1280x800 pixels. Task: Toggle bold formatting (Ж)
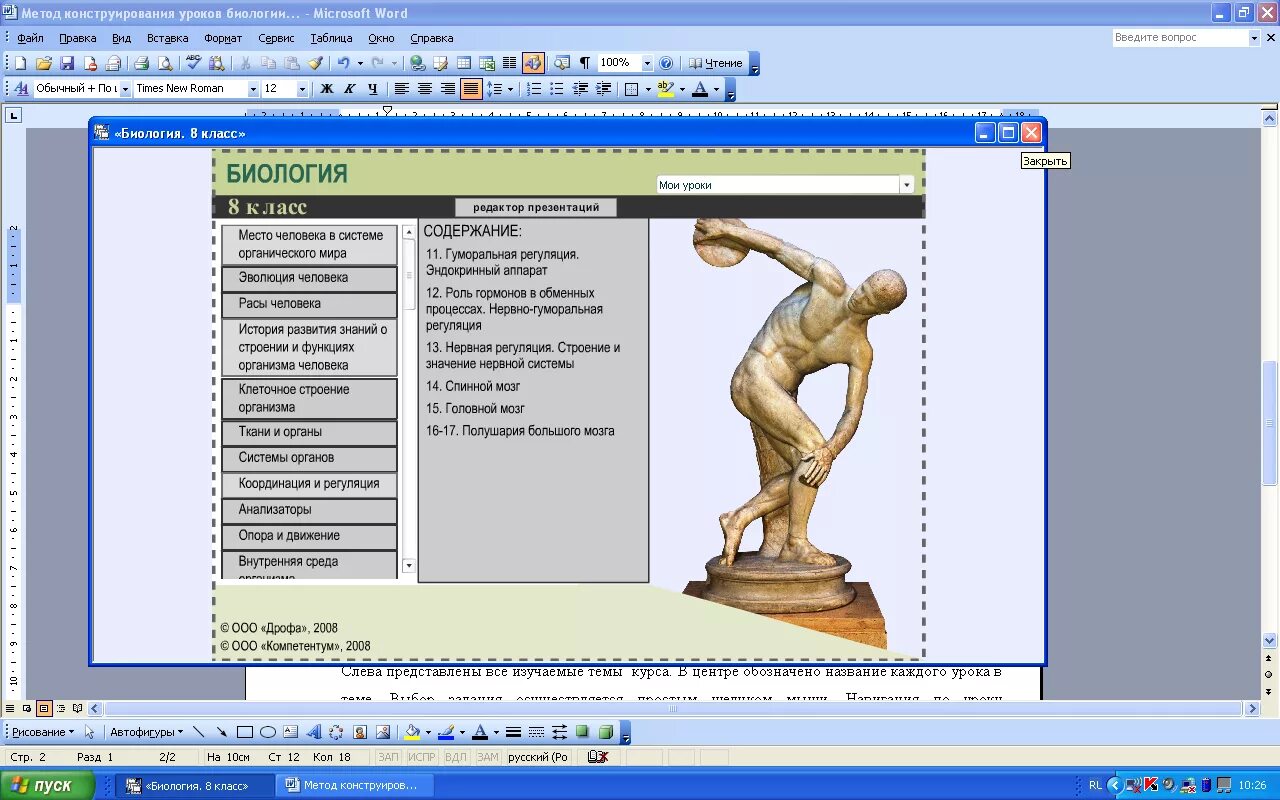pyautogui.click(x=326, y=89)
